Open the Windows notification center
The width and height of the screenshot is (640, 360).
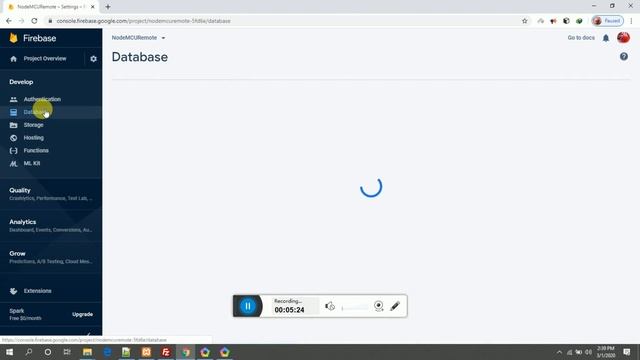point(627,352)
